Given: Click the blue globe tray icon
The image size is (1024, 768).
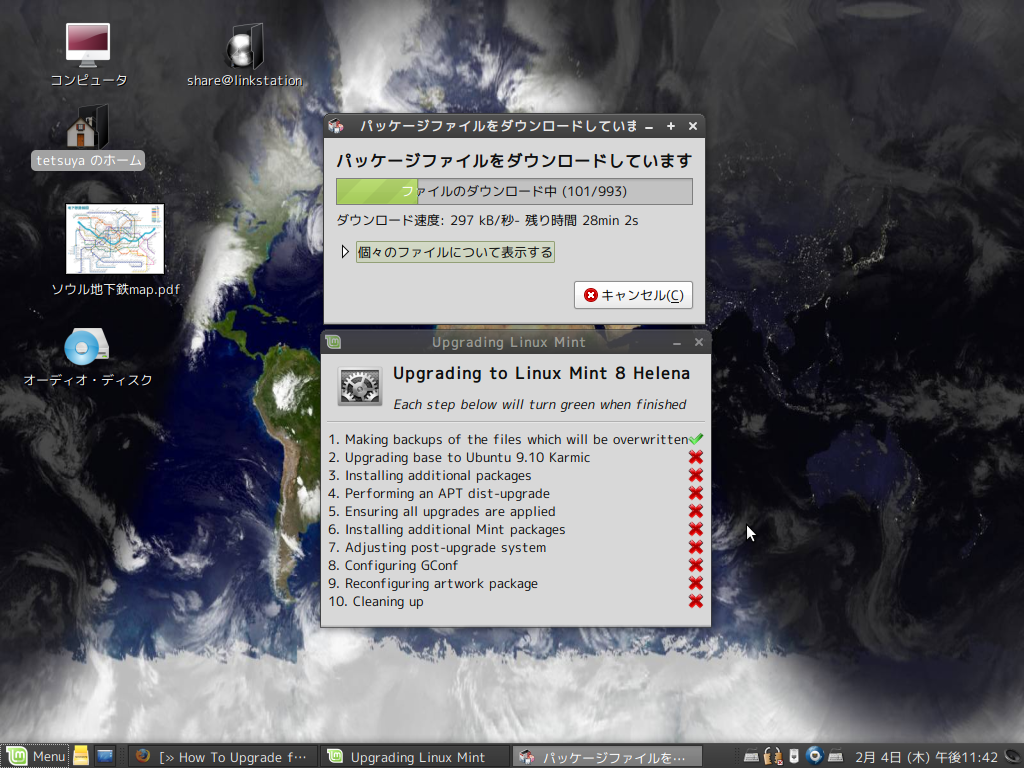Looking at the screenshot, I should [x=814, y=756].
